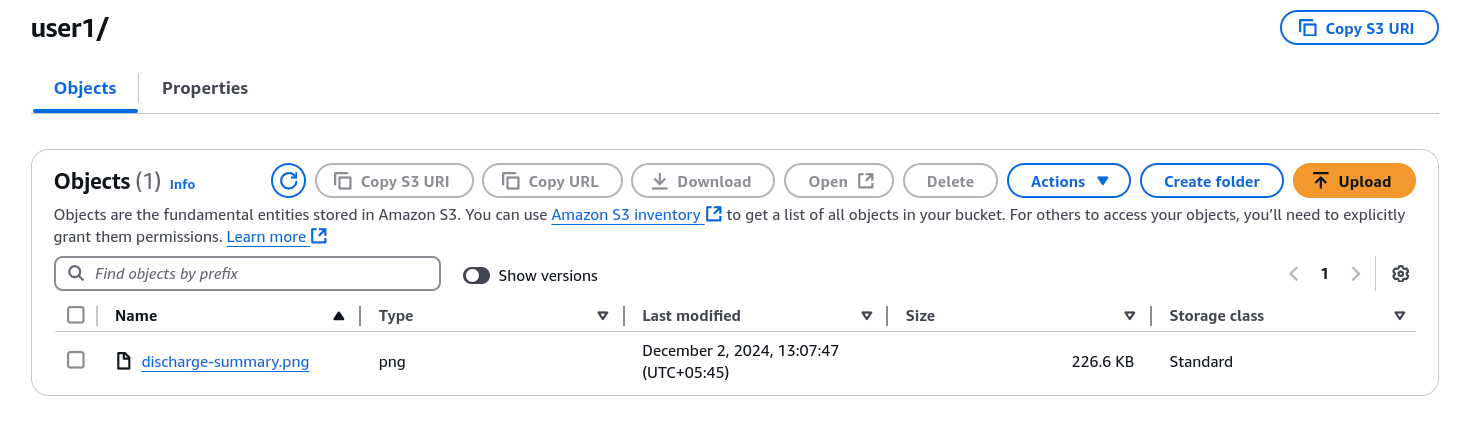Go to next page arrow
This screenshot has height=429, width=1482.
pyautogui.click(x=1356, y=274)
